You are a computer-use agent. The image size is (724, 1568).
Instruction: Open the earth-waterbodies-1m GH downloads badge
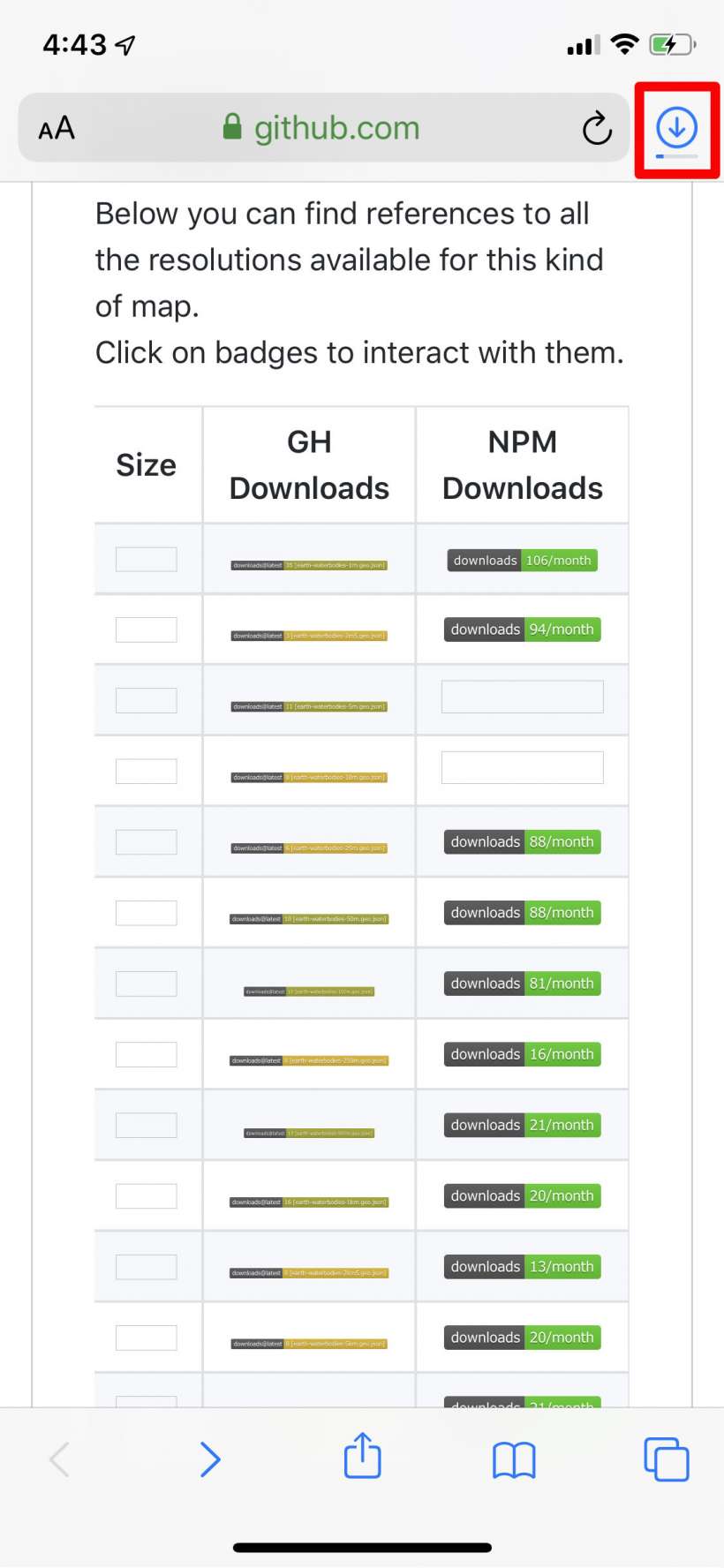309,565
